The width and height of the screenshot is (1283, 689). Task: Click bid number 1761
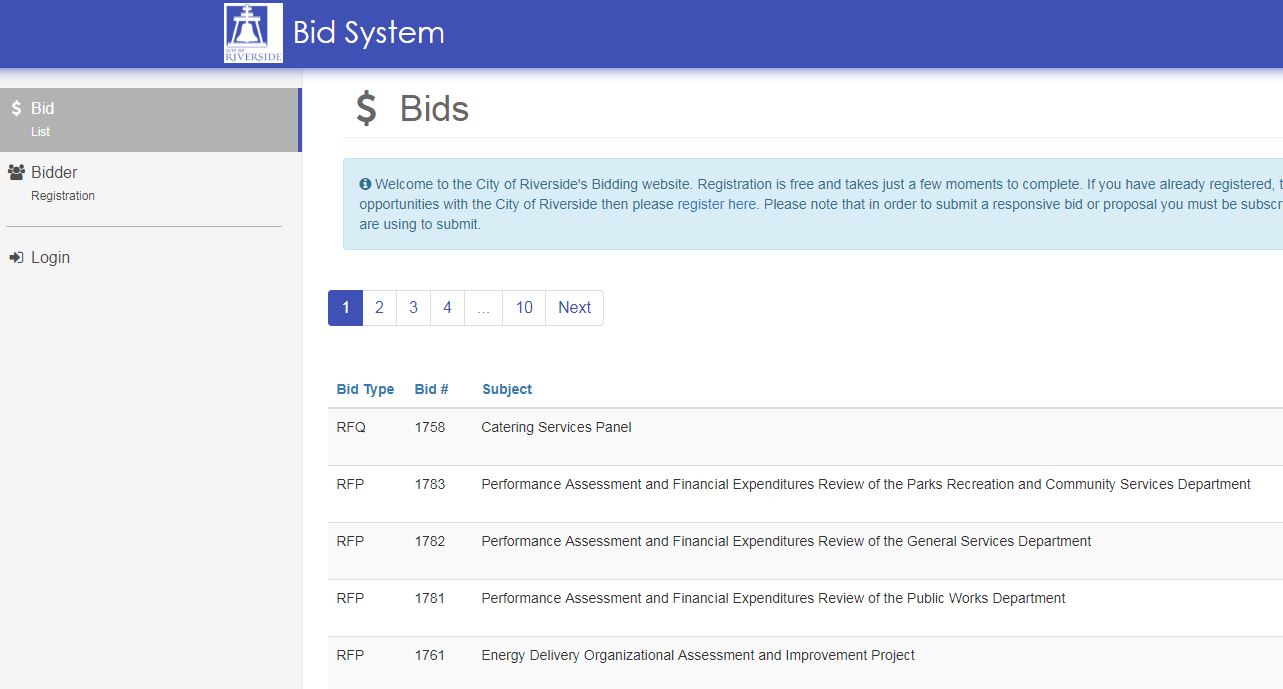click(430, 655)
